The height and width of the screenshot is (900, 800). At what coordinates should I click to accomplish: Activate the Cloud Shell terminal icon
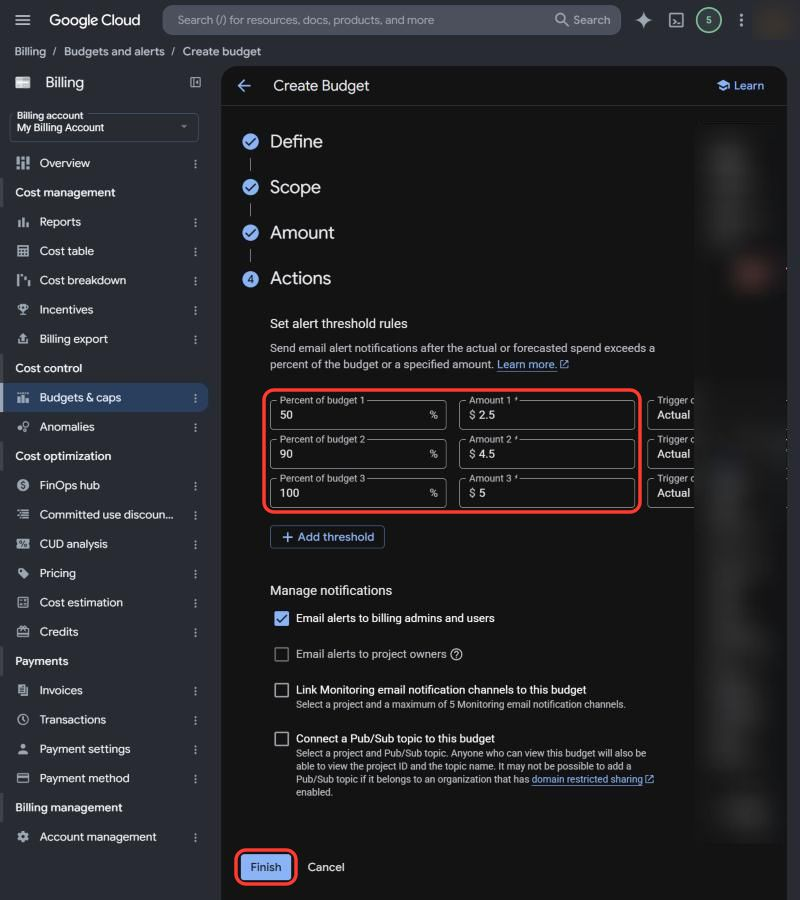676,20
